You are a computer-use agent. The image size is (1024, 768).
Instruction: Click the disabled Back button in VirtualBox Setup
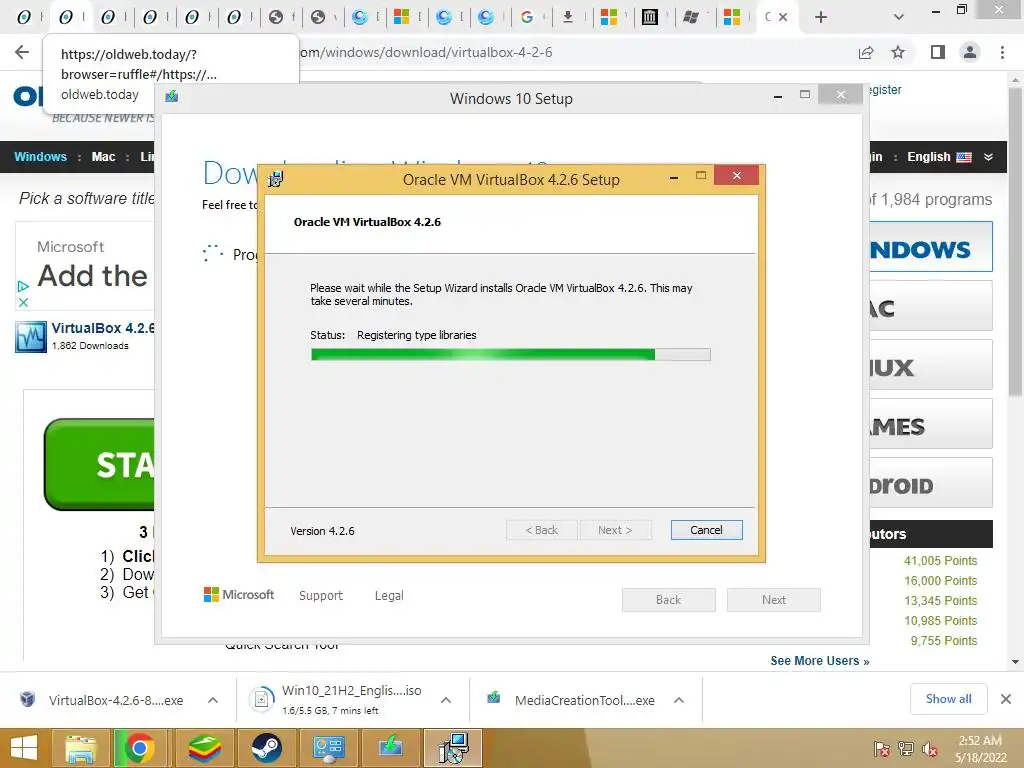[x=541, y=530]
